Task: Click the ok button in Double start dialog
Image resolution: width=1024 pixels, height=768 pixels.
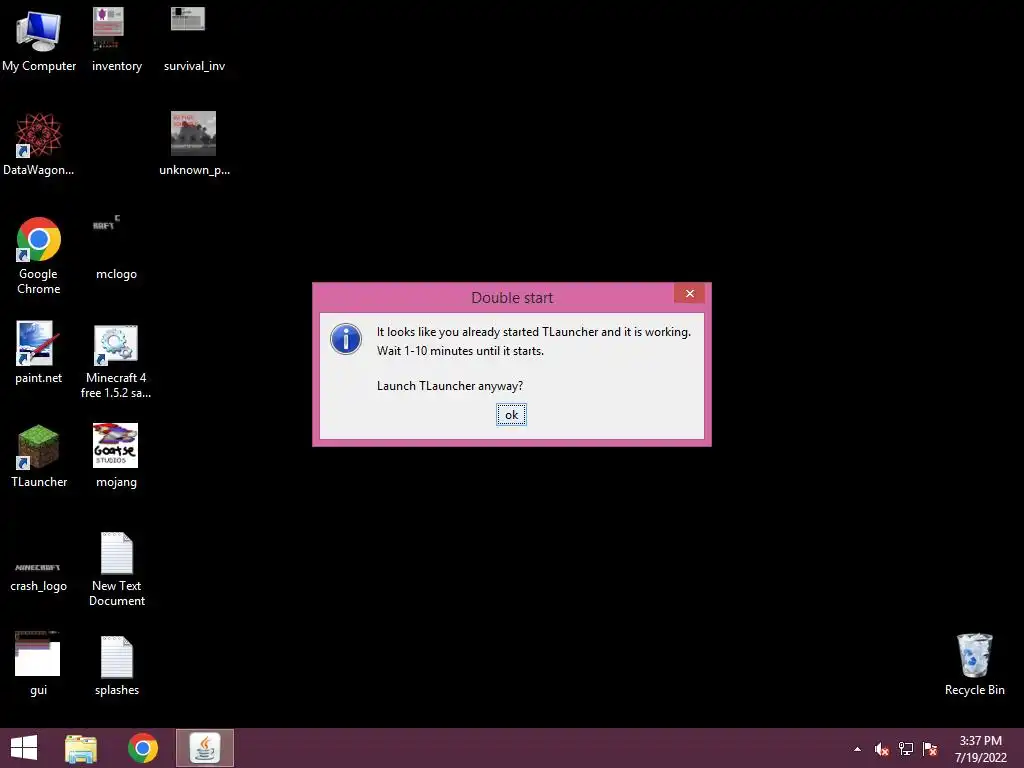Action: [x=511, y=415]
